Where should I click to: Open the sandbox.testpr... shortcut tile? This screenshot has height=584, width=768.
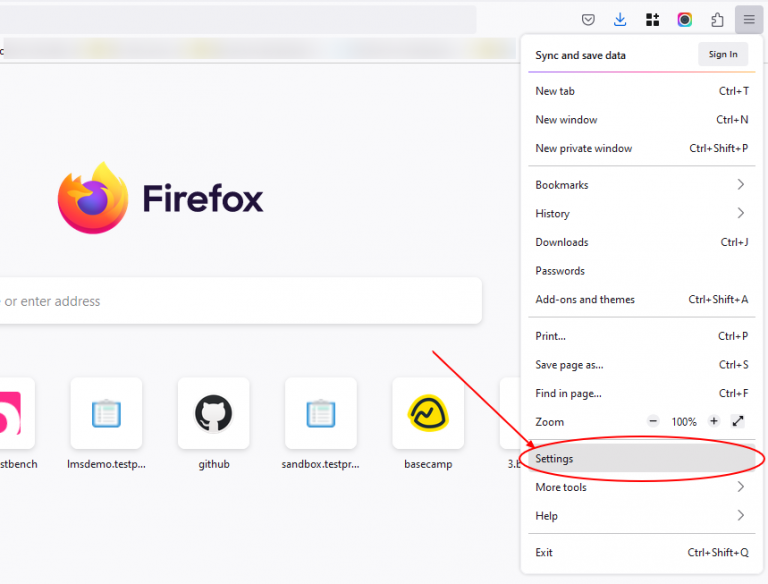tap(320, 413)
